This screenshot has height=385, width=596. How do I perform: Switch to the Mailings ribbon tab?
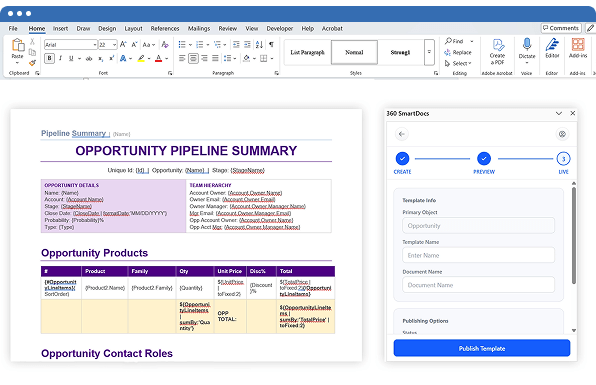point(199,29)
